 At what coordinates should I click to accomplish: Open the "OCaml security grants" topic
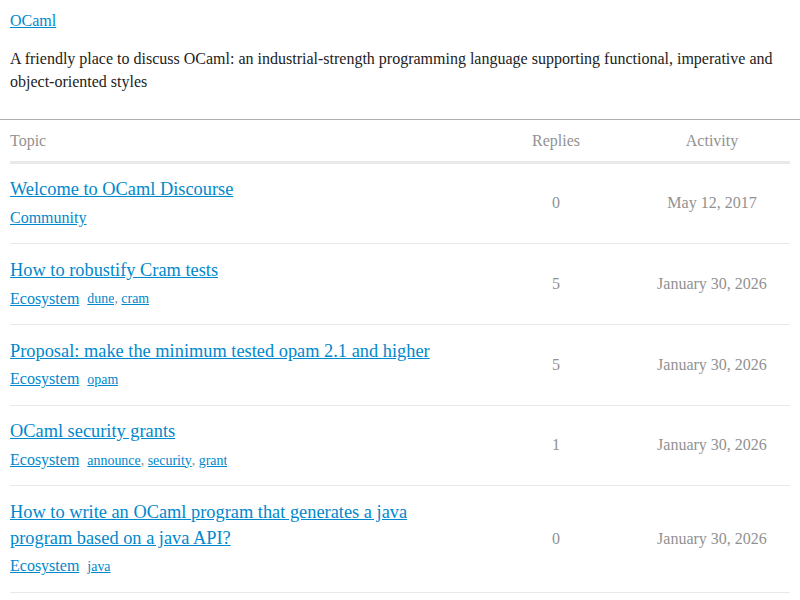pos(92,431)
